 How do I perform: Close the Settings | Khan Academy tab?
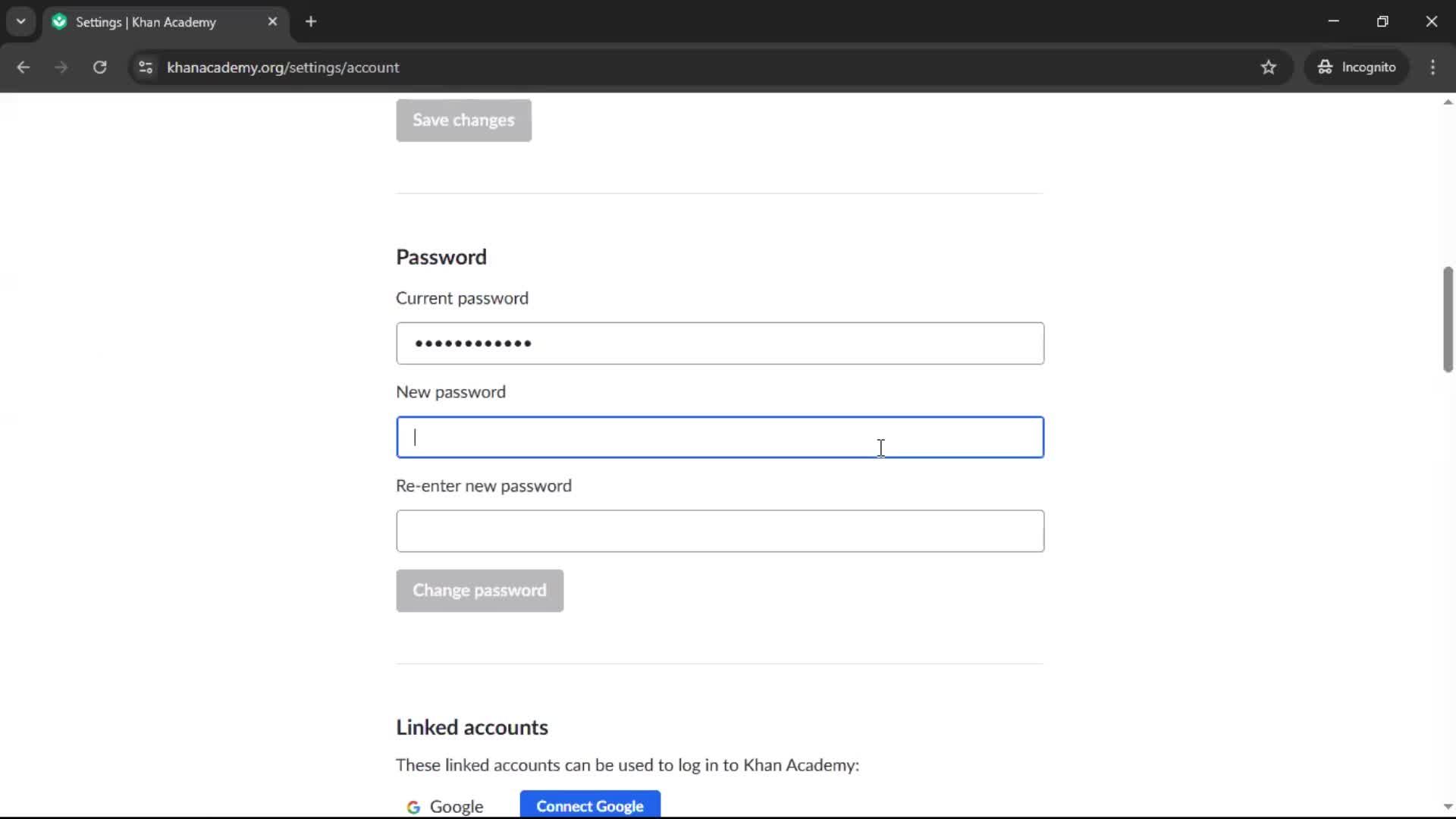point(272,21)
